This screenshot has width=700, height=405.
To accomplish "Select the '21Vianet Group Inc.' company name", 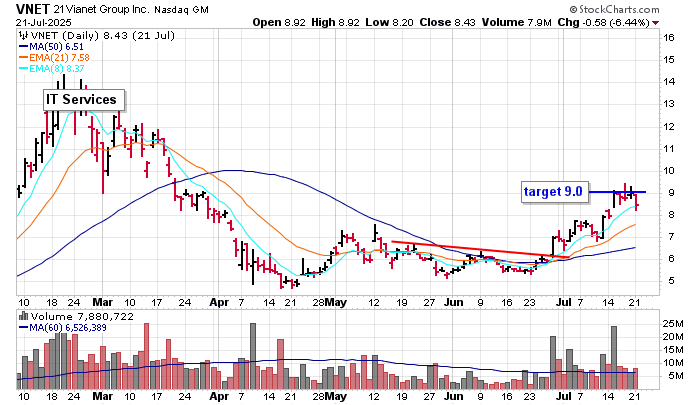I will 102,9.
